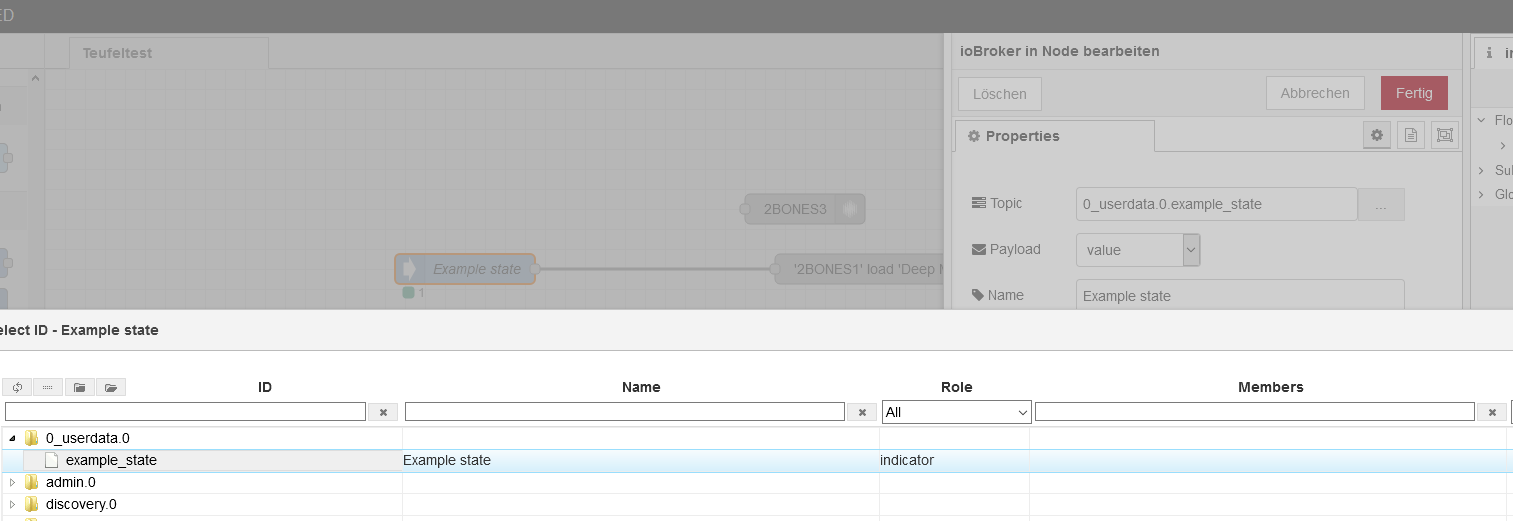Screen dimensions: 1513x521
Task: Expand the discovery.0 tree node
Action: point(12,504)
